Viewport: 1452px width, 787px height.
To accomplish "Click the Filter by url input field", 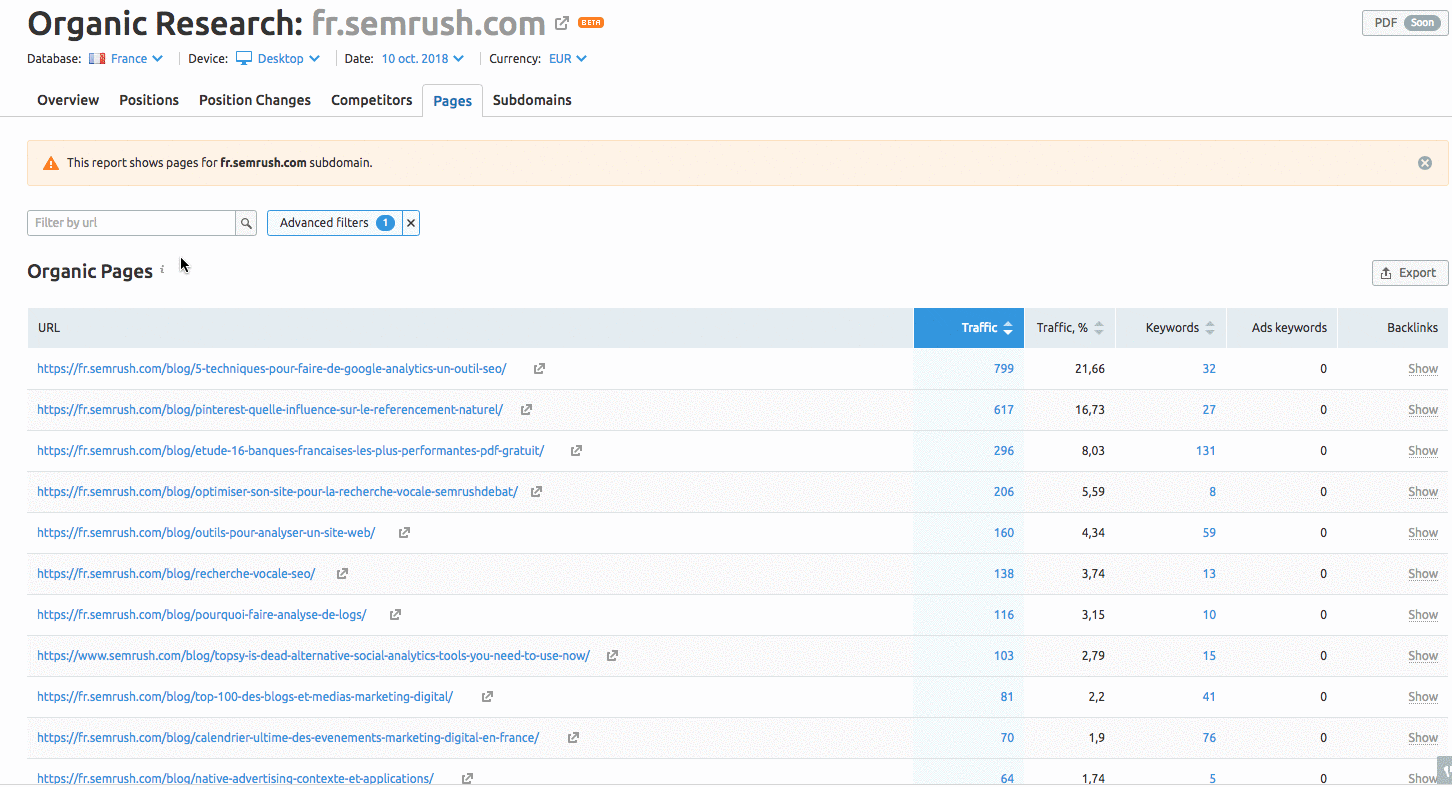I will [131, 223].
